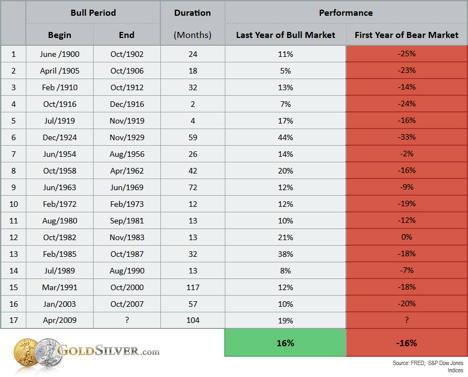
Task: Select row number 17
Action: 13,320
